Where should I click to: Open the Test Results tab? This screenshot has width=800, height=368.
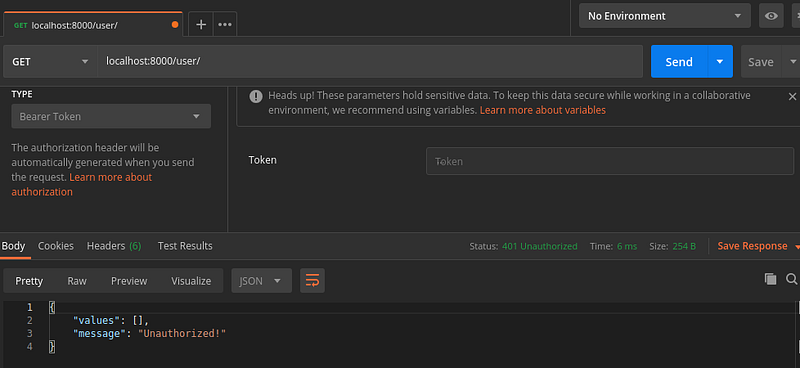(x=185, y=246)
